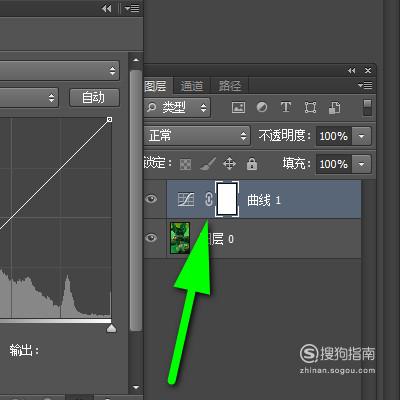The image size is (400, 400).
Task: Click the 自动 auto button
Action: (94, 97)
